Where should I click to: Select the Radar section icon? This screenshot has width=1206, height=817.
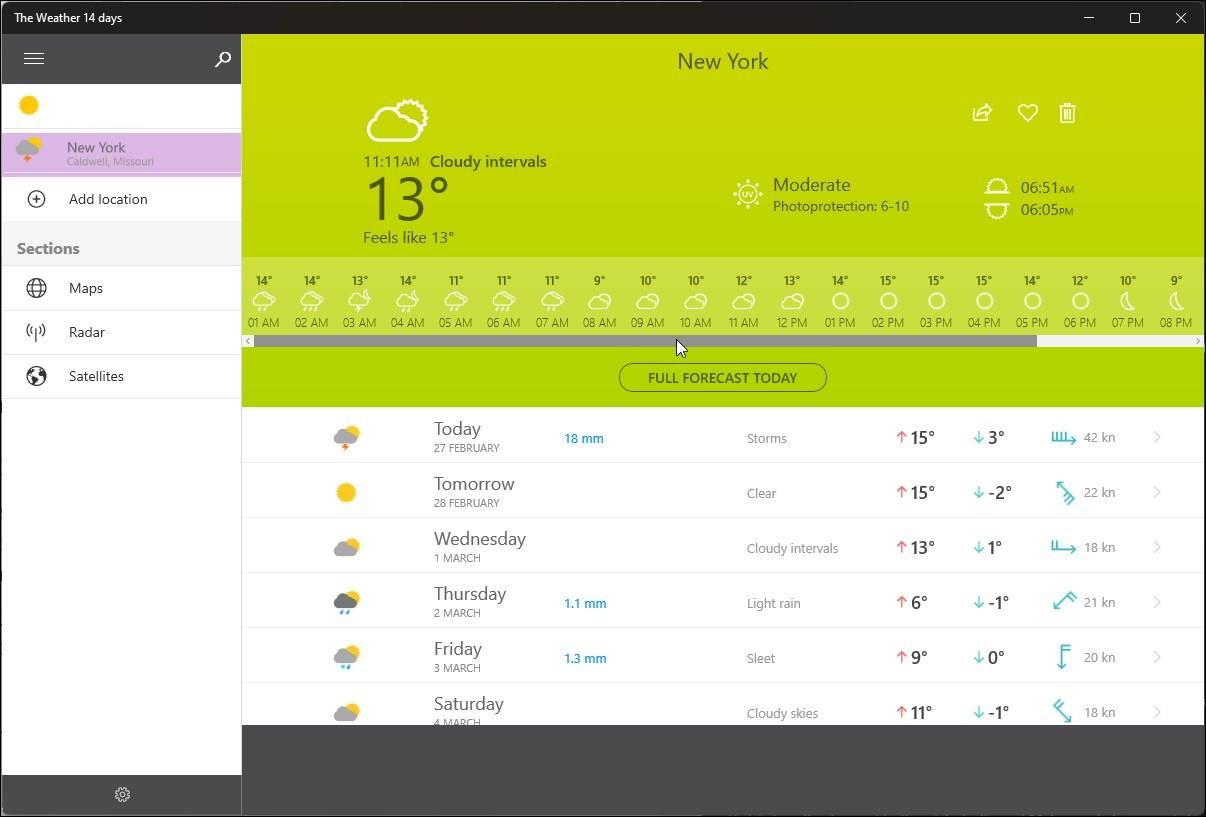click(36, 332)
